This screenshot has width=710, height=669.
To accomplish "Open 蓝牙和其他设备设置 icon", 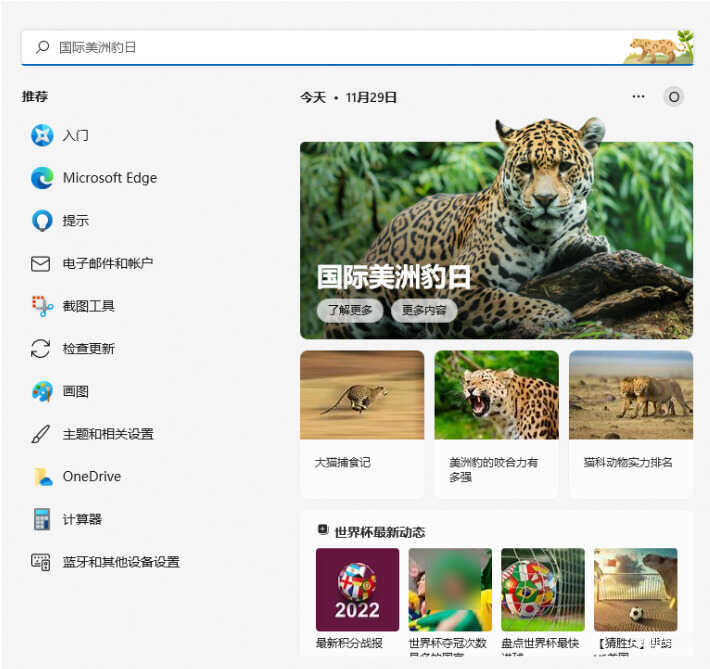I will [41, 562].
